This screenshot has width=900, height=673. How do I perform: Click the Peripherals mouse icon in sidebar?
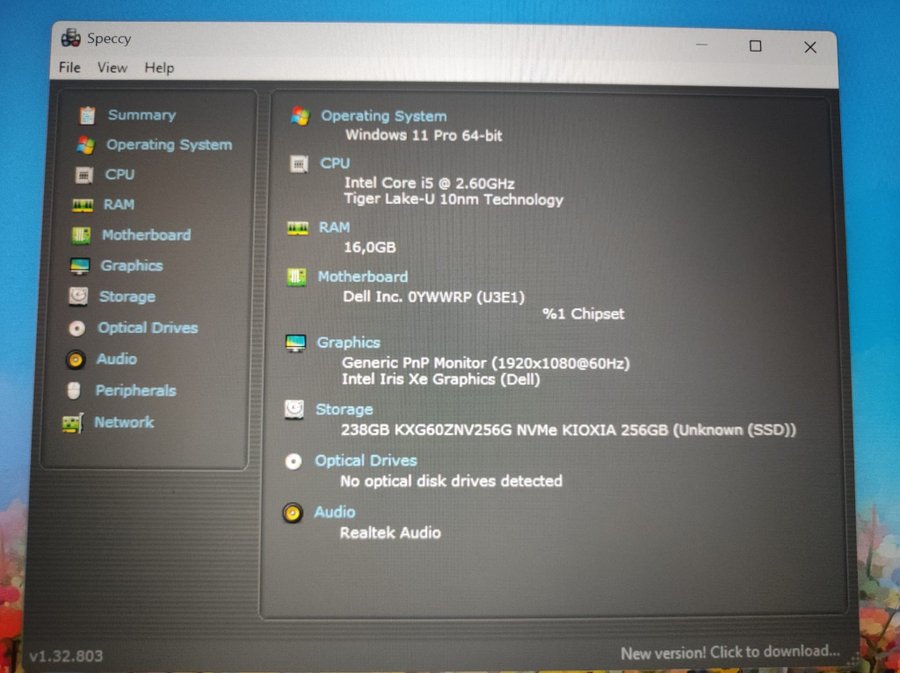pos(74,391)
